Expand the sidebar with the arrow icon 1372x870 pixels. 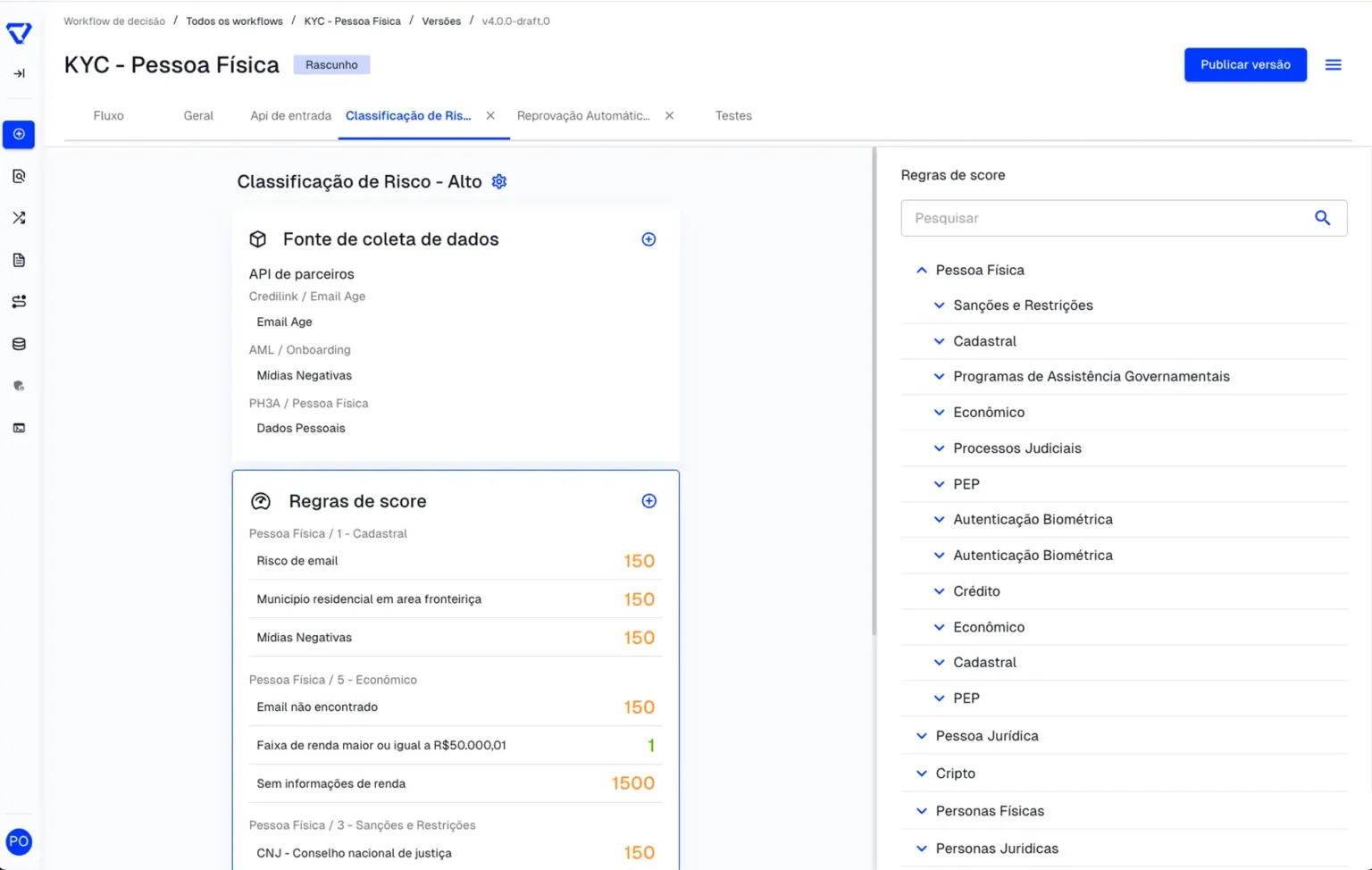click(x=19, y=73)
